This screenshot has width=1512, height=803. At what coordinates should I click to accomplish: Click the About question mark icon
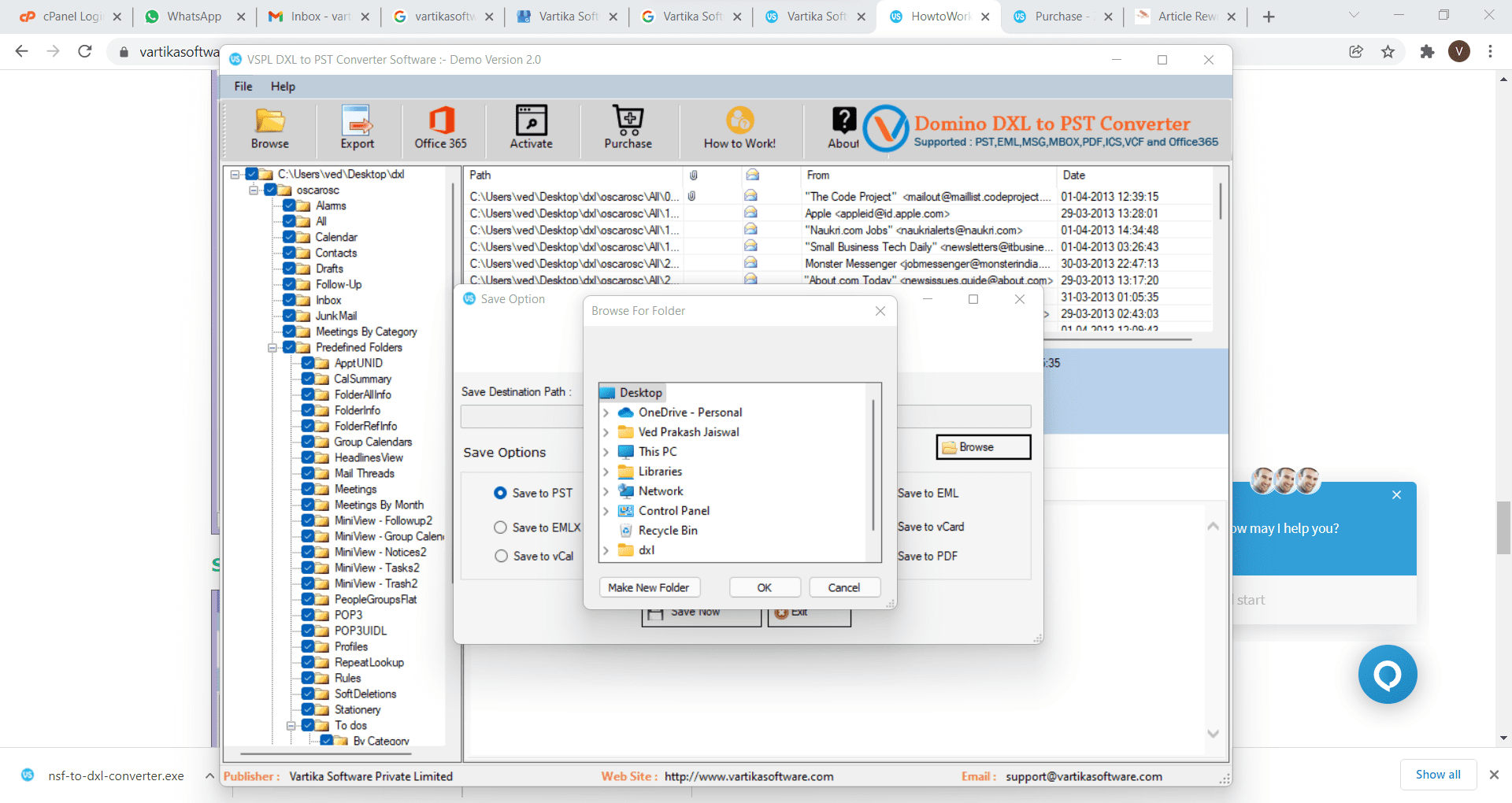click(843, 120)
